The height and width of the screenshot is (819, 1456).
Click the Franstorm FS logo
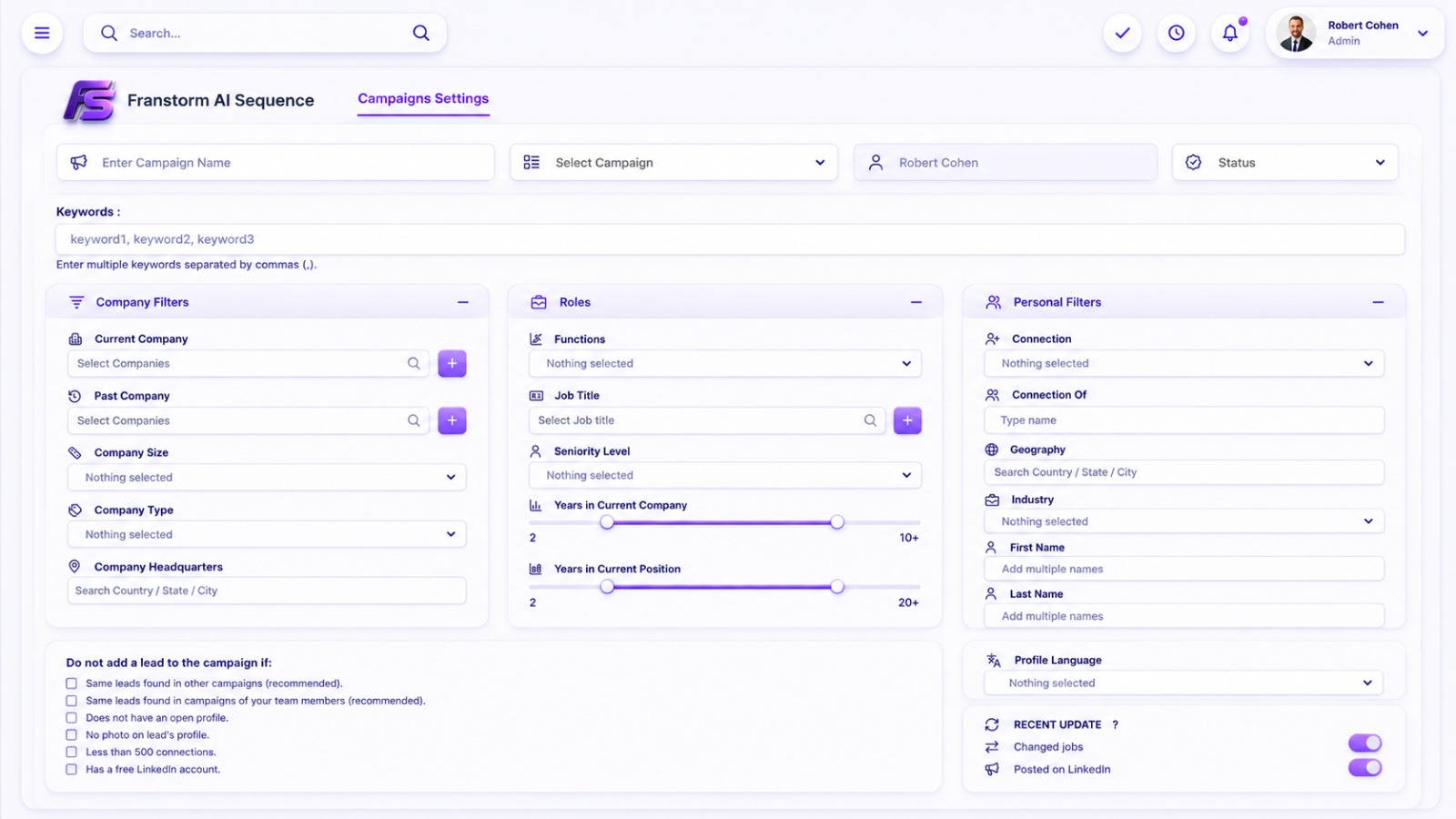pyautogui.click(x=89, y=100)
